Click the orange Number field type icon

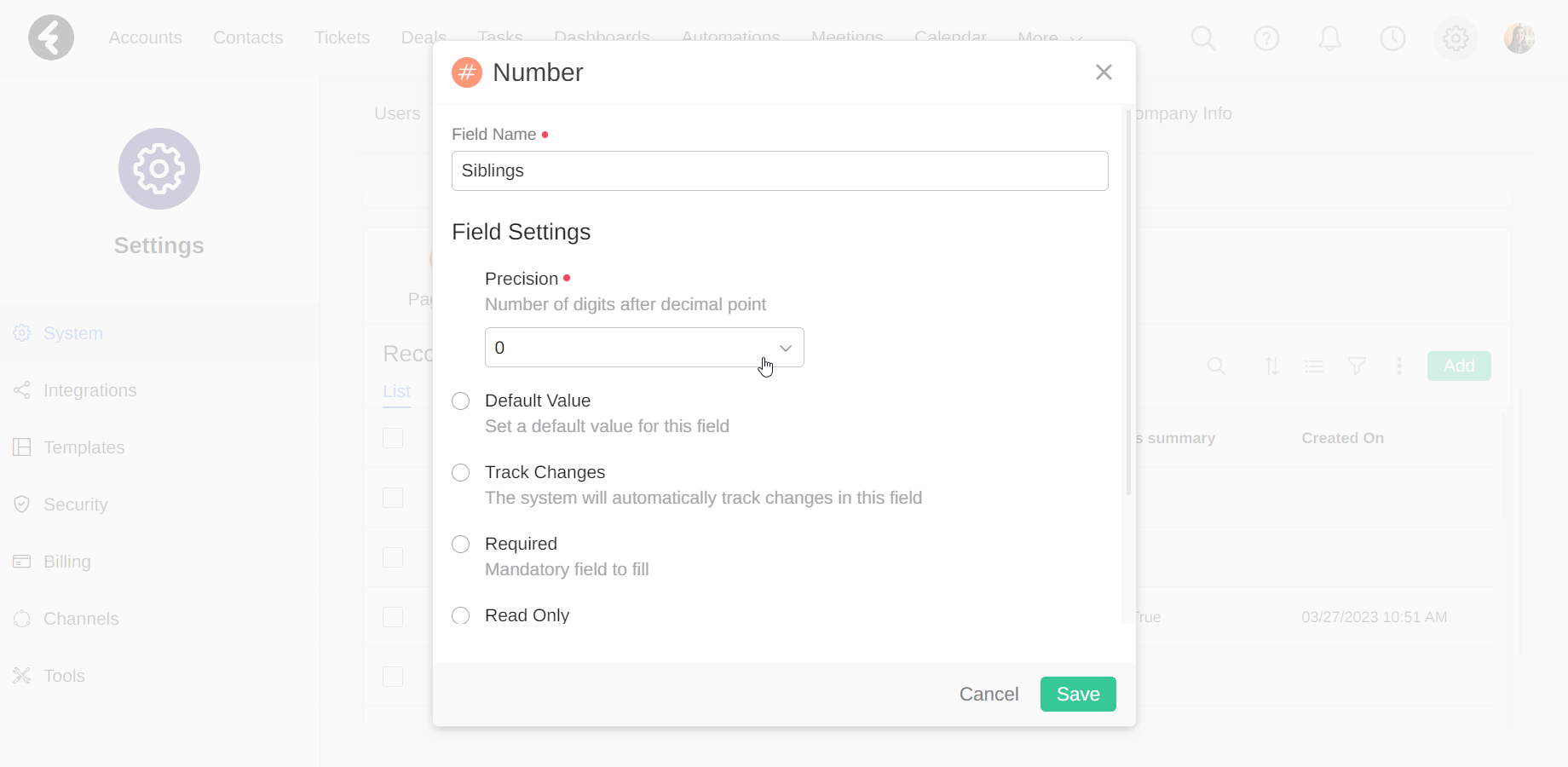click(x=466, y=72)
